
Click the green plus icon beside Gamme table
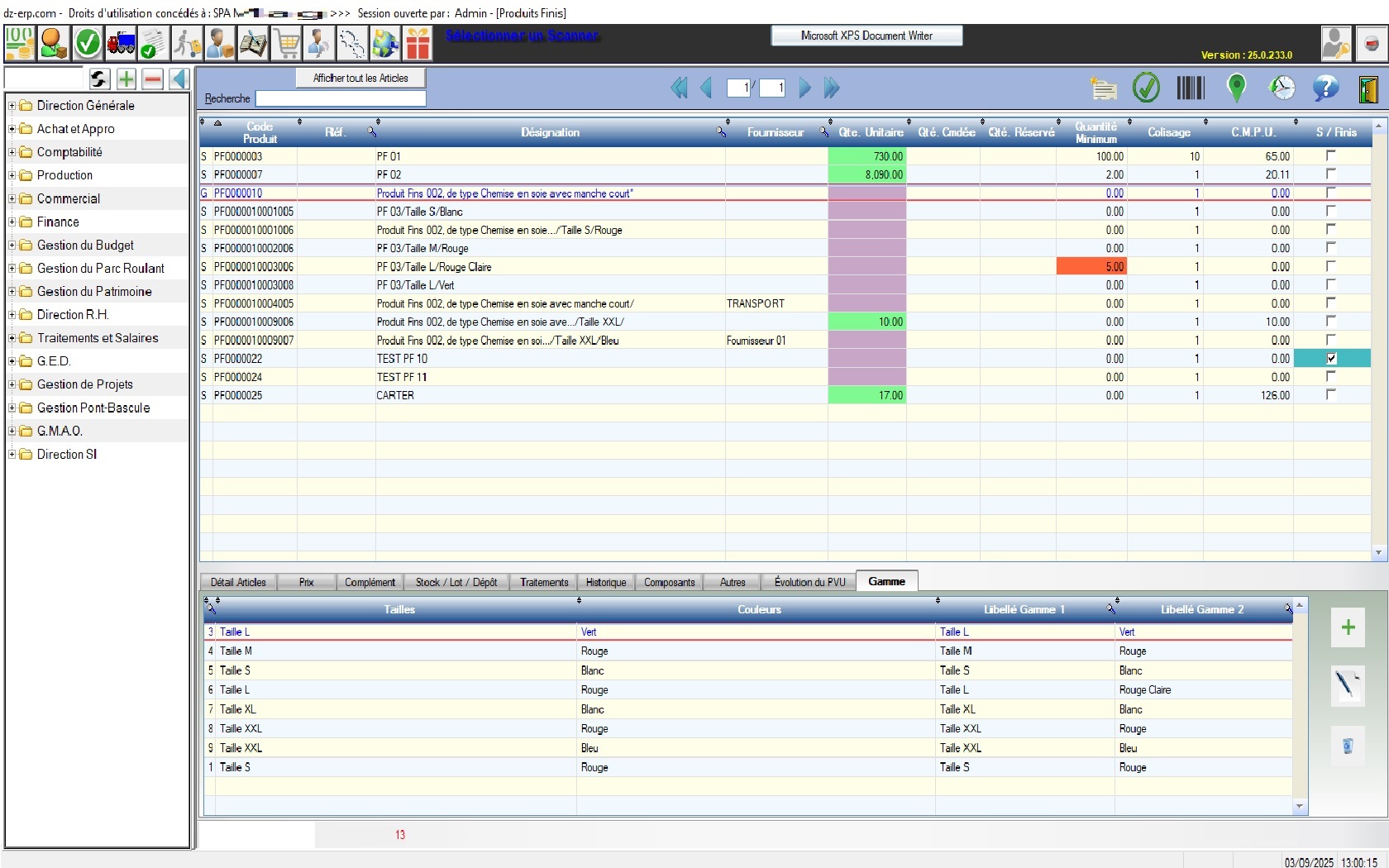(1348, 627)
